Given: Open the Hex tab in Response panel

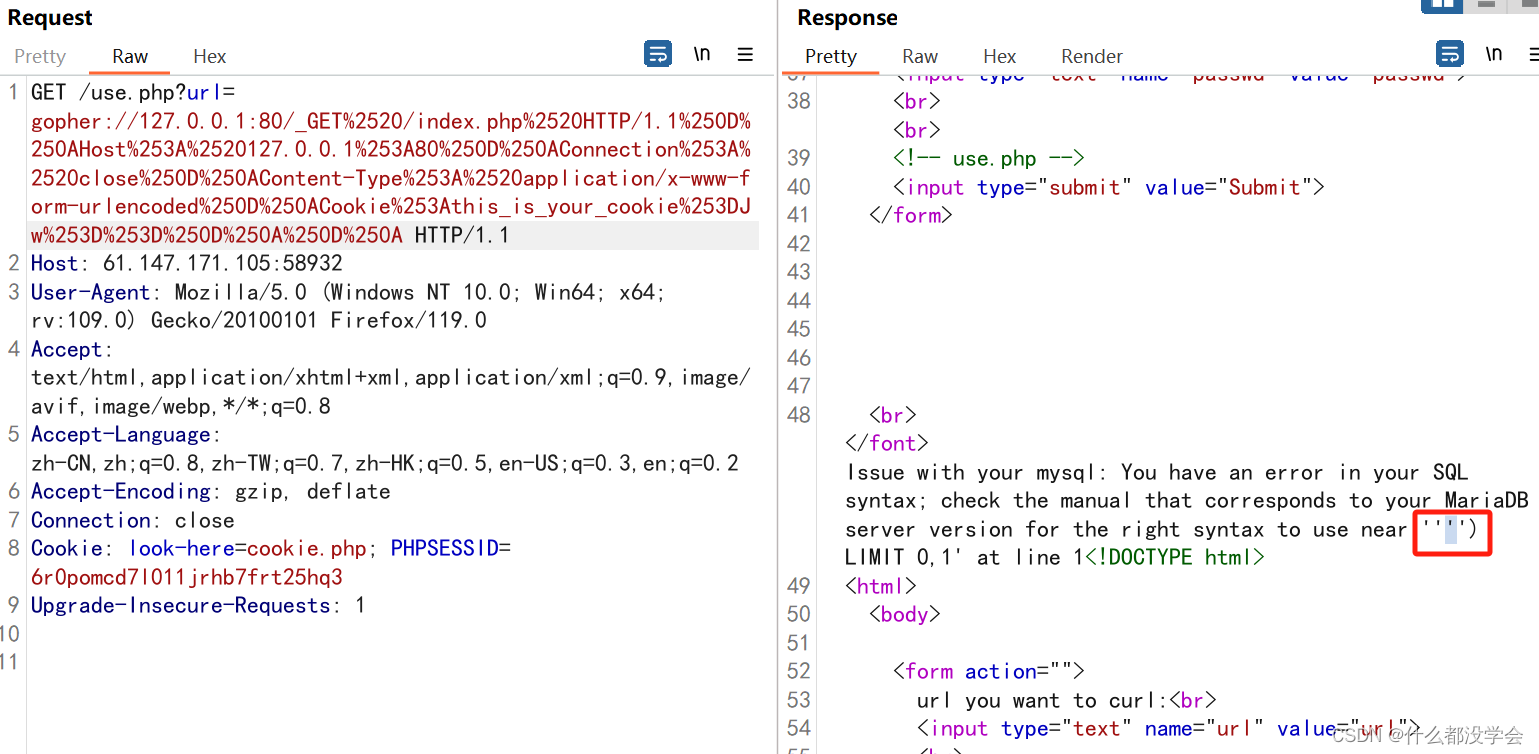Looking at the screenshot, I should point(1000,56).
